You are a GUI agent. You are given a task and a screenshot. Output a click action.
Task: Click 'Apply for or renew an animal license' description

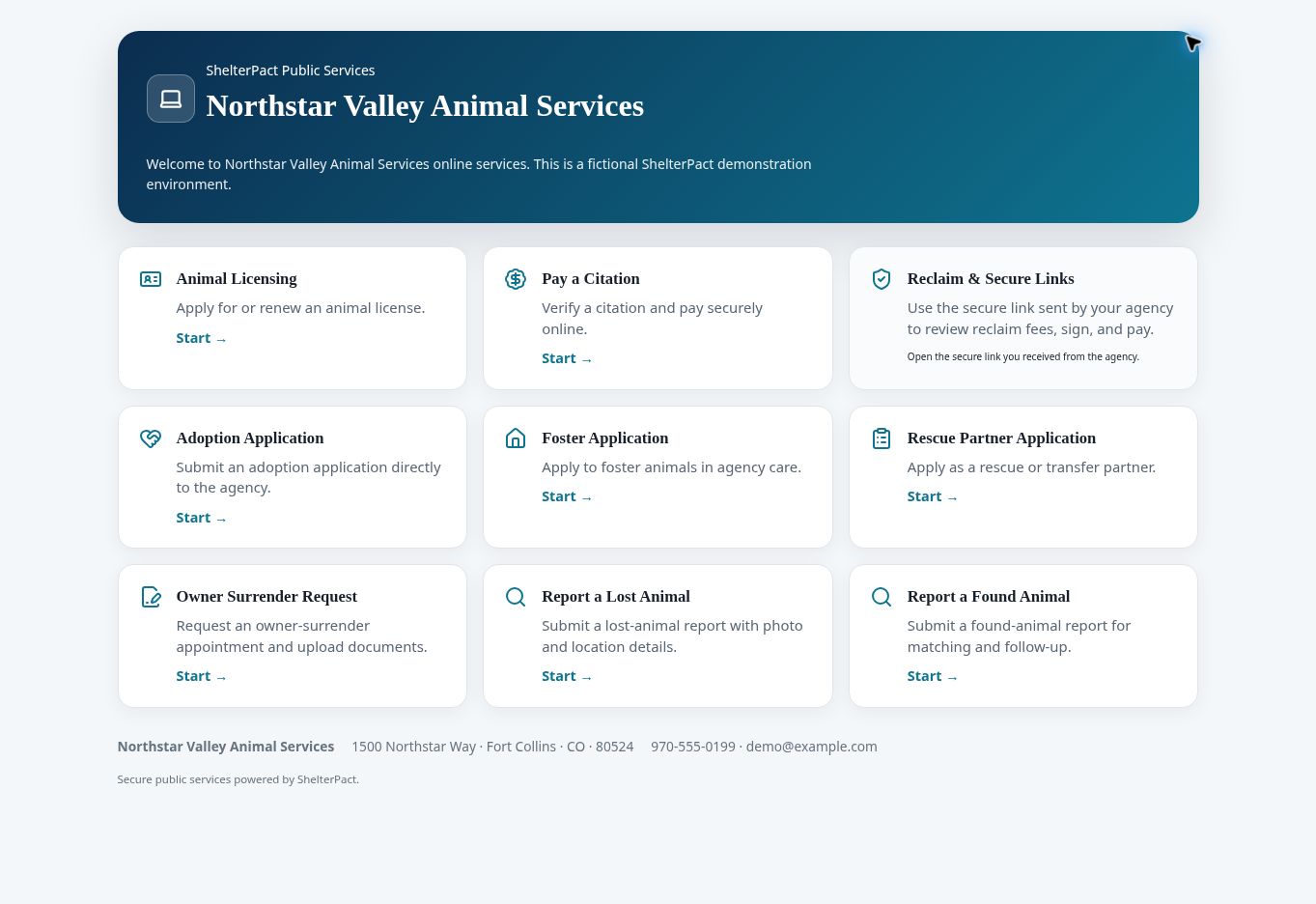pos(300,308)
